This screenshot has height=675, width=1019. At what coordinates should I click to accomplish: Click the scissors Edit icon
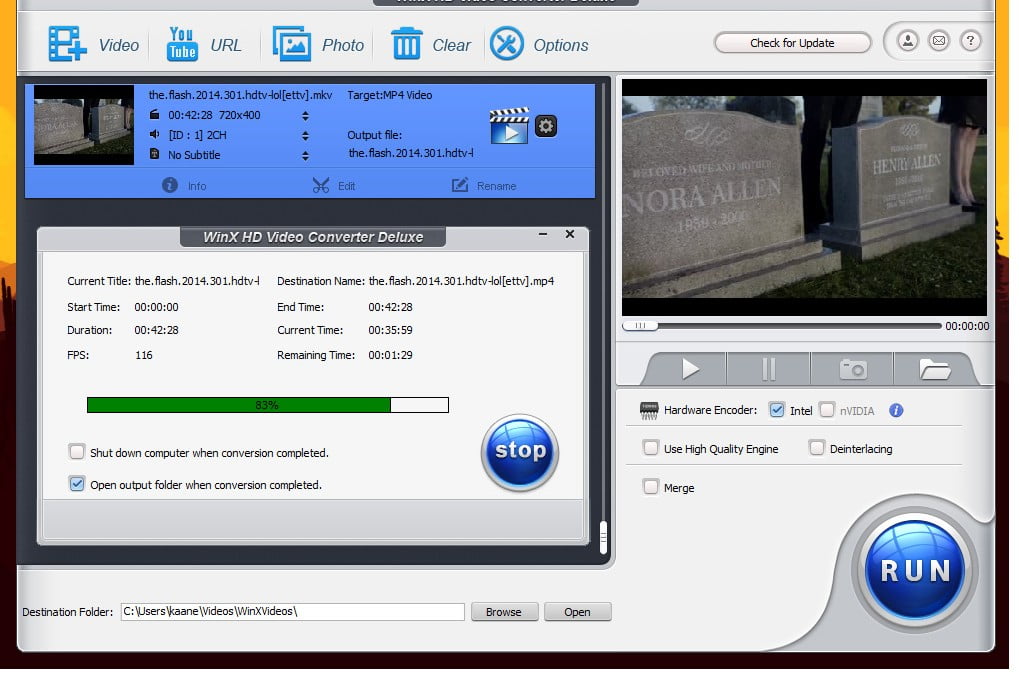click(324, 185)
